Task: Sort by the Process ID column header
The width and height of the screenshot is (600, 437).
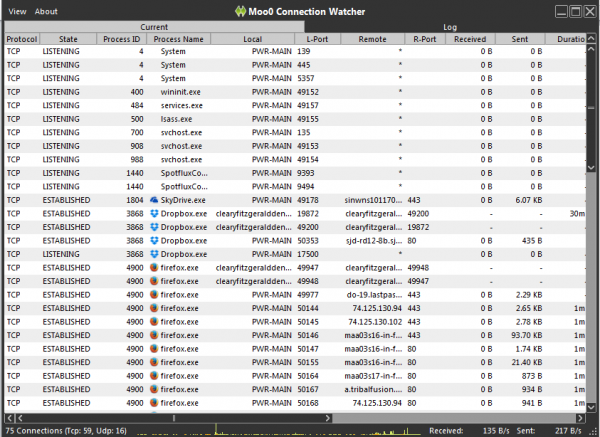Action: click(122, 39)
